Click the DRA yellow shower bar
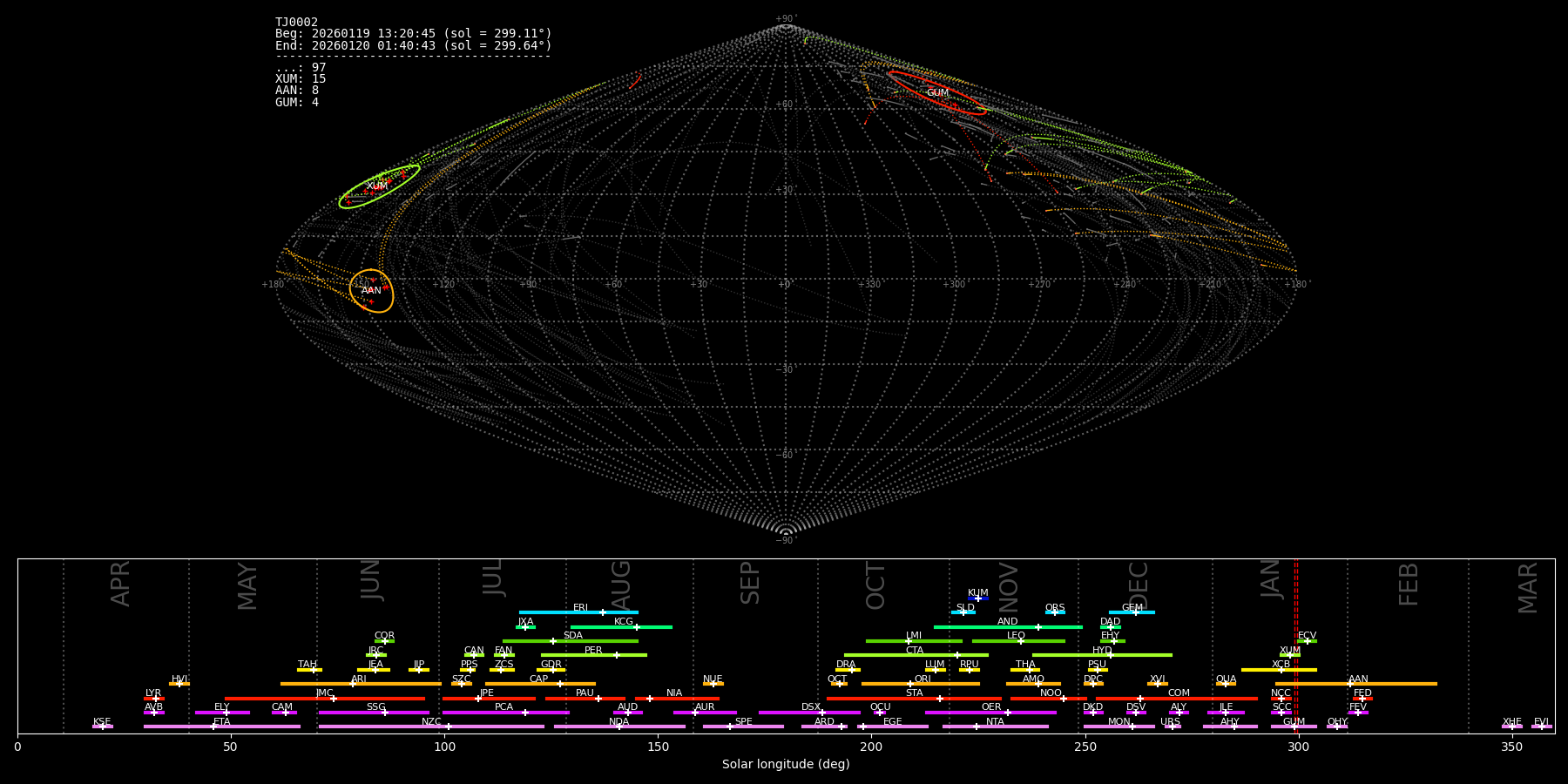The height and width of the screenshot is (784, 1568). point(848,670)
